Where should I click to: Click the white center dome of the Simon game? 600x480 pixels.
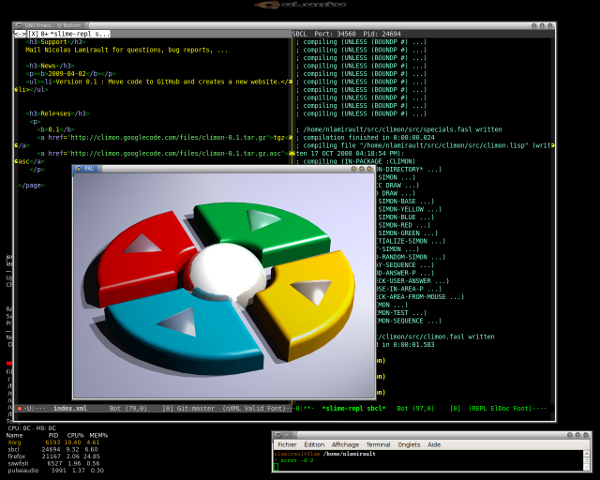(227, 271)
